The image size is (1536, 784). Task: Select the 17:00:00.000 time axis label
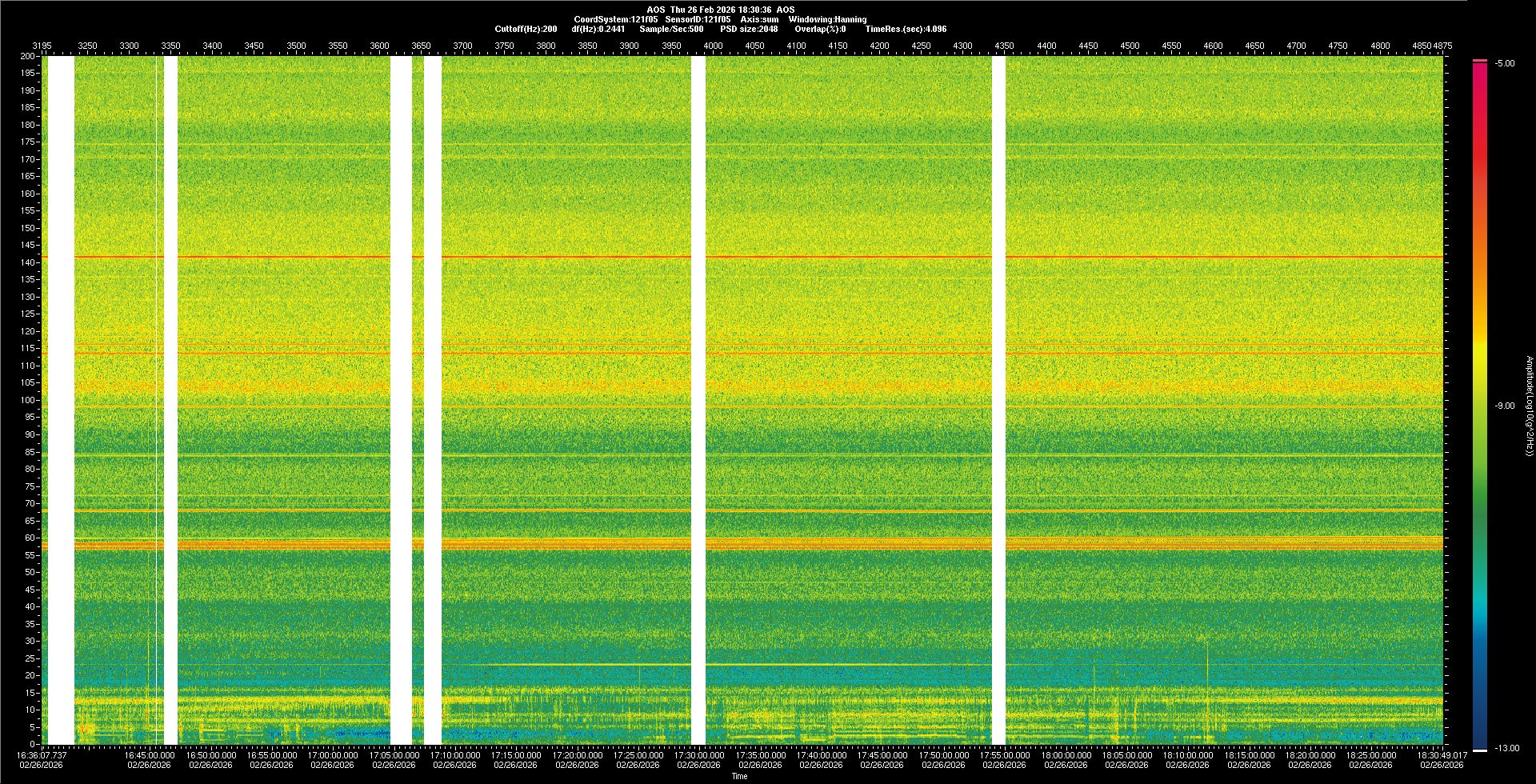coord(333,755)
